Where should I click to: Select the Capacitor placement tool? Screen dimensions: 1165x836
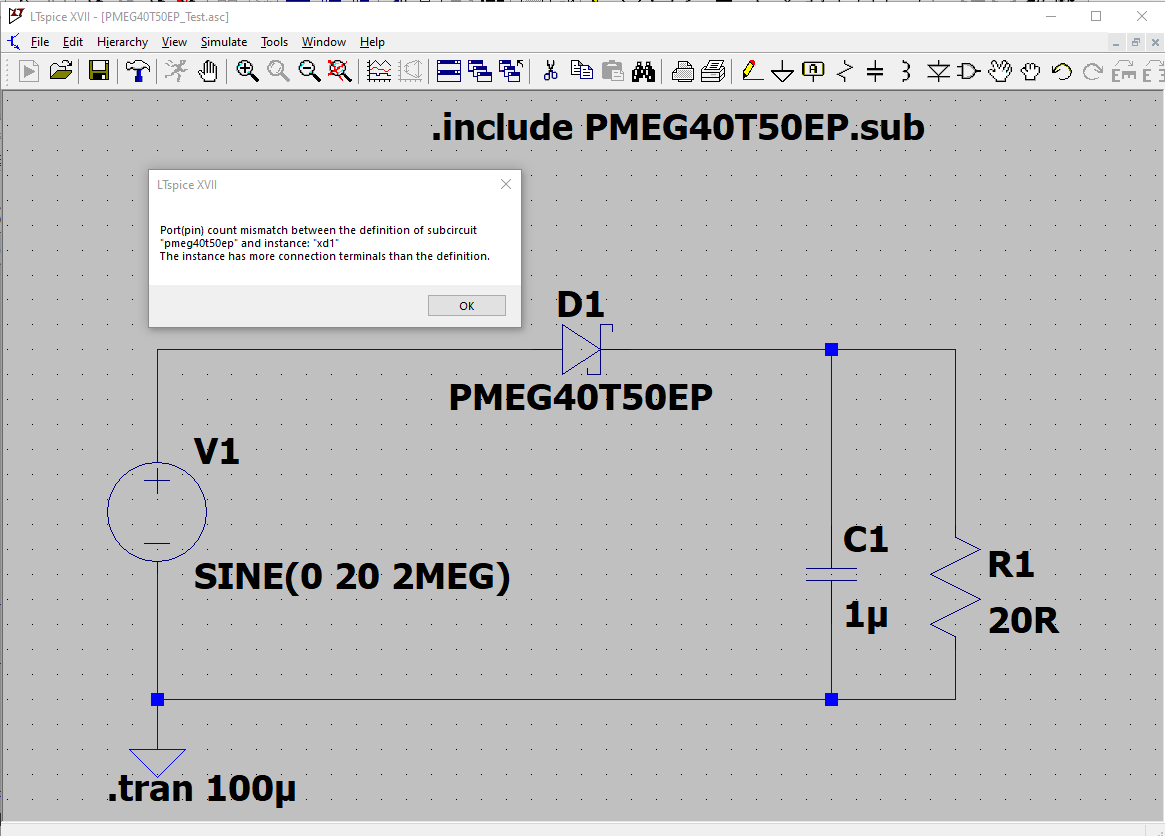(874, 71)
